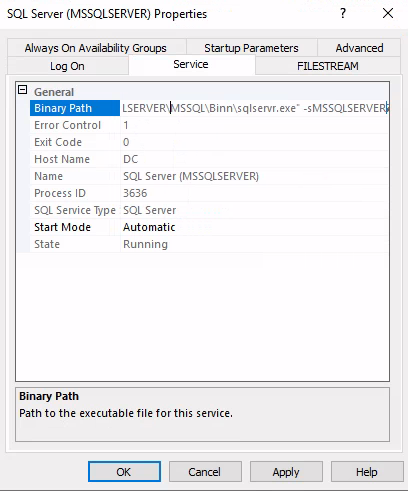Screen dimensions: 408x491
Task: Click the Automatic start mode value
Action: [x=149, y=227]
